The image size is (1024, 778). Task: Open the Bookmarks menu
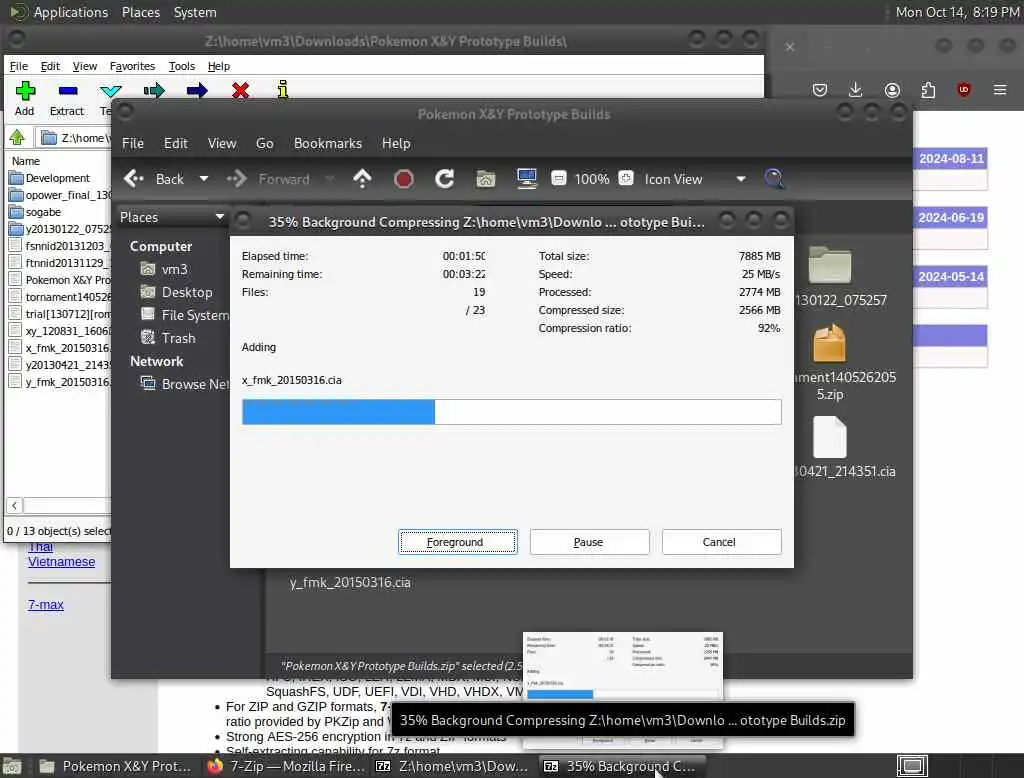pyautogui.click(x=328, y=143)
